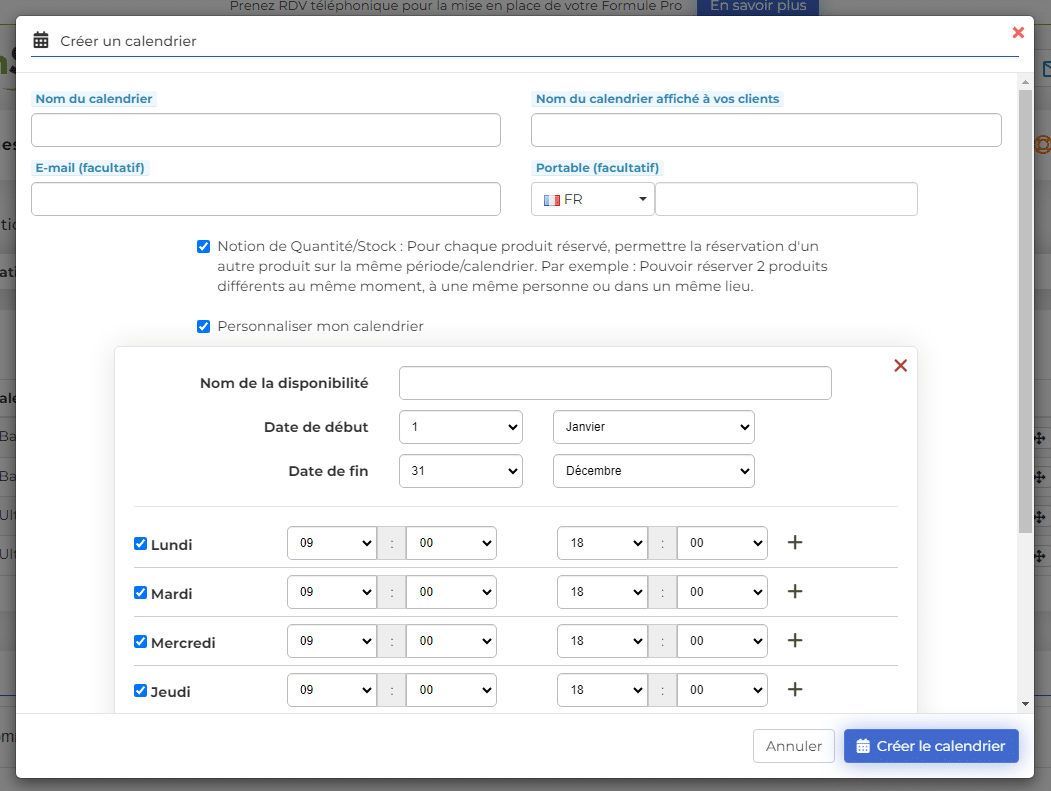Focus Nom du calendrier affiché à vos clients field

click(x=766, y=130)
